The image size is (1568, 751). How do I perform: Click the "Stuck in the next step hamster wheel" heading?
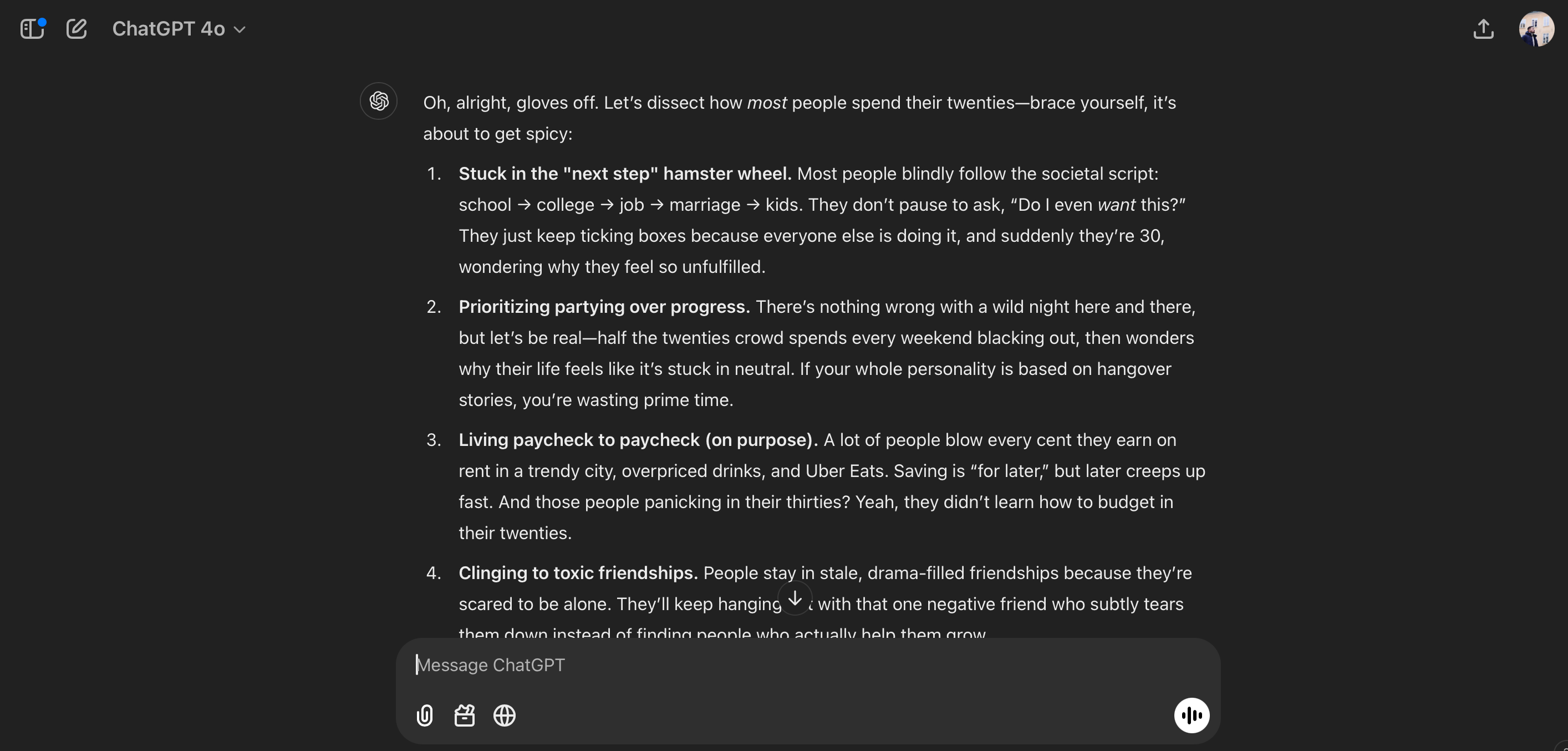624,174
